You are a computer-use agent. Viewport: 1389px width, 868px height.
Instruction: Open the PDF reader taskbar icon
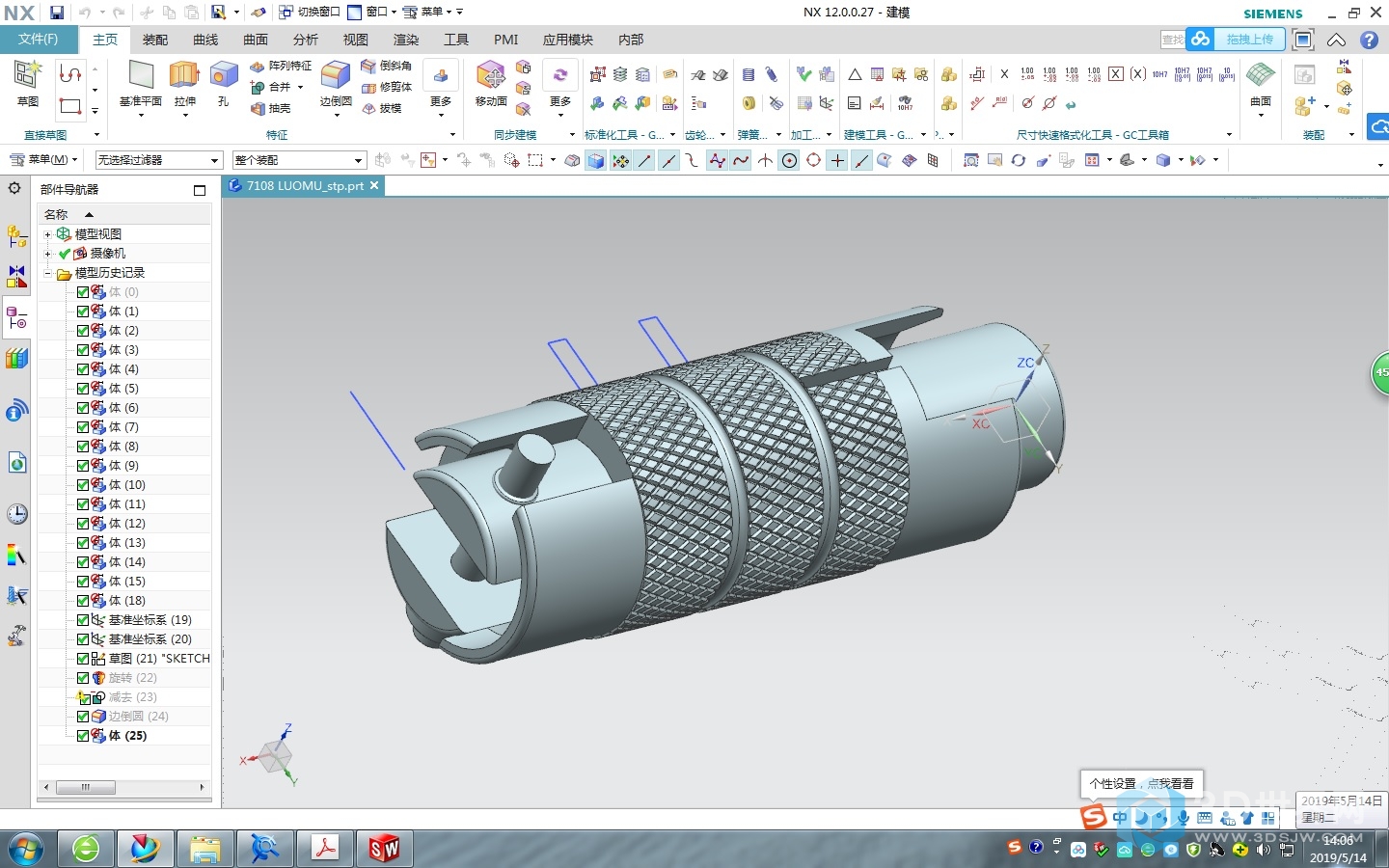point(325,849)
